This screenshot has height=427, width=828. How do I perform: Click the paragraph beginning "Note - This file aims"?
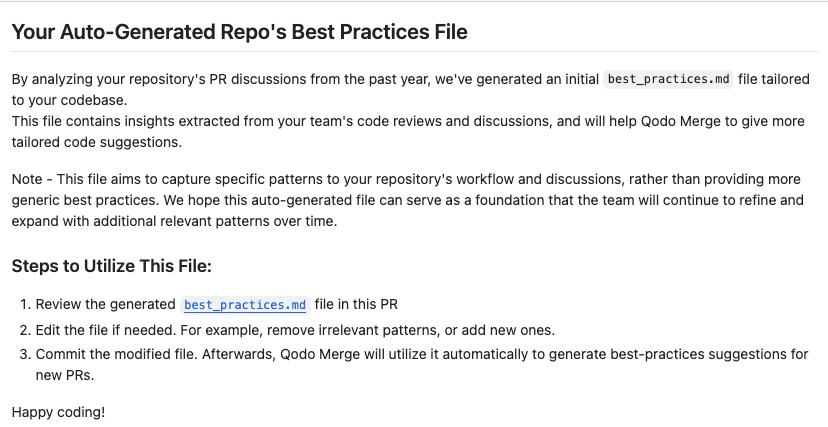coord(408,200)
